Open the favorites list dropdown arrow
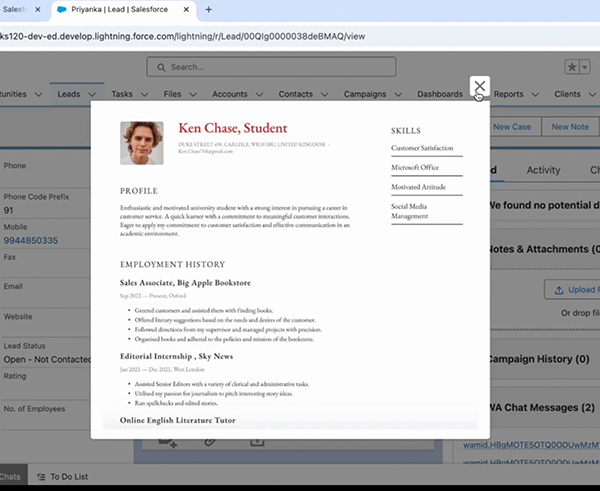The image size is (600, 491). [584, 67]
